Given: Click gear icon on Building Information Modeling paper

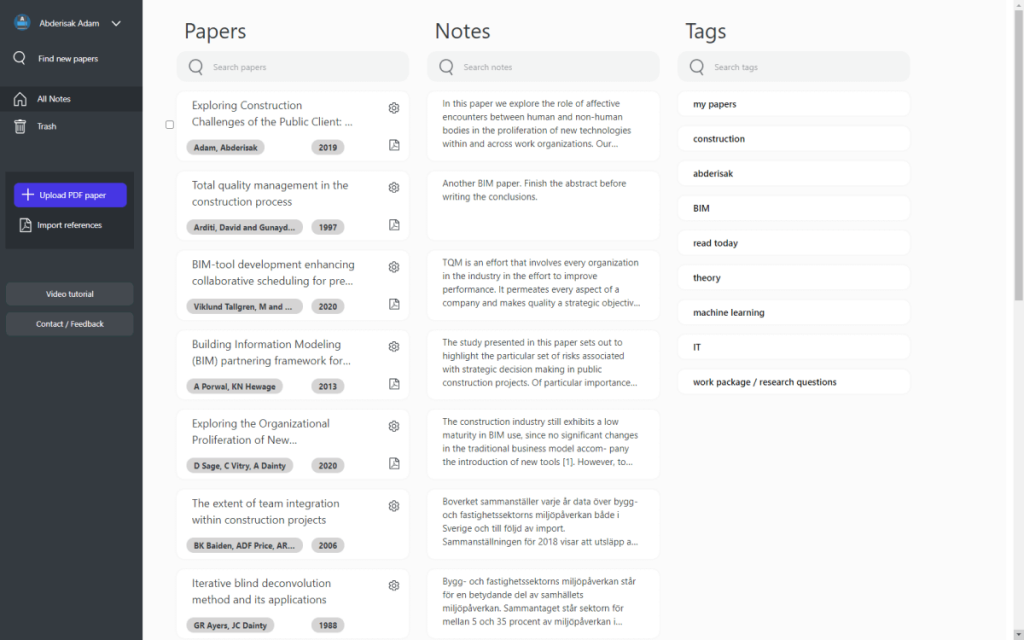Looking at the screenshot, I should click(x=394, y=347).
